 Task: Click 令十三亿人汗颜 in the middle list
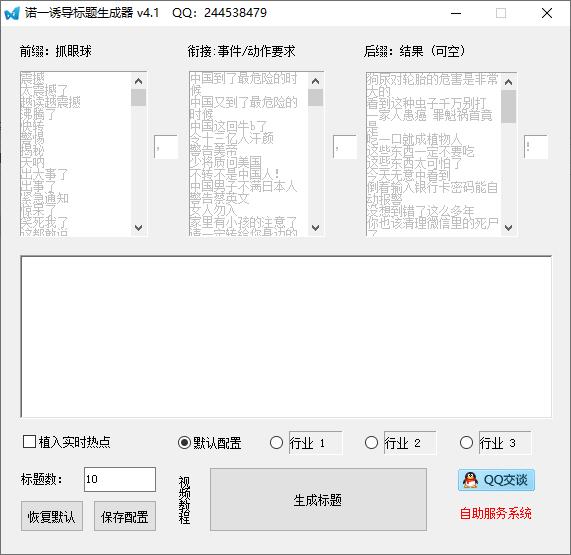[232, 138]
